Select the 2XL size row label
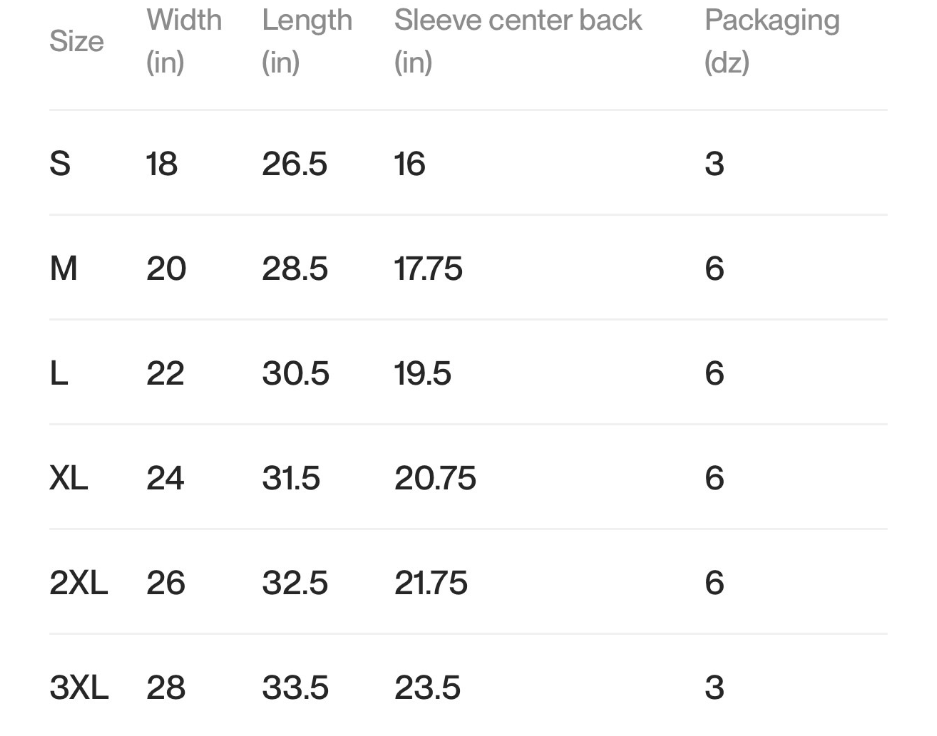The height and width of the screenshot is (736, 937). (79, 582)
